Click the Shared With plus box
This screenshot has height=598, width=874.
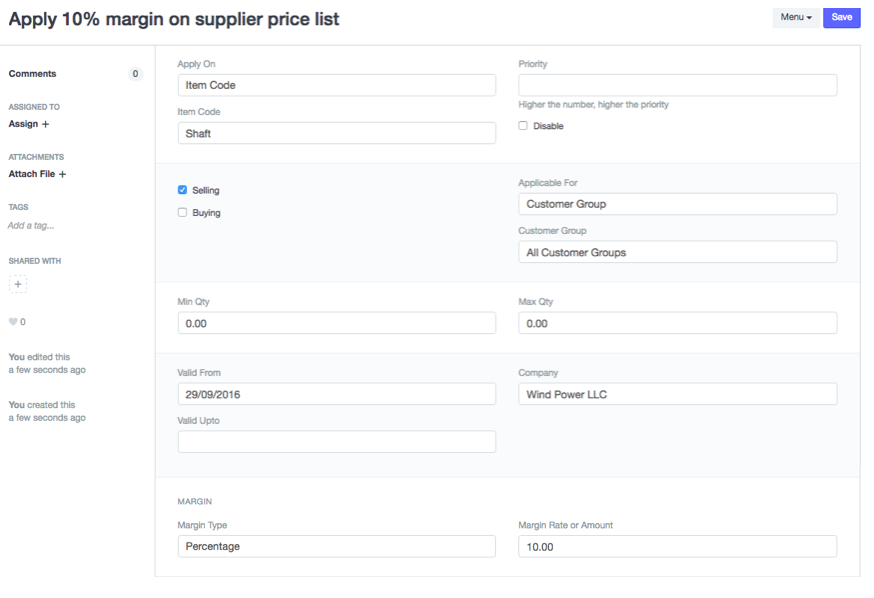tap(18, 284)
